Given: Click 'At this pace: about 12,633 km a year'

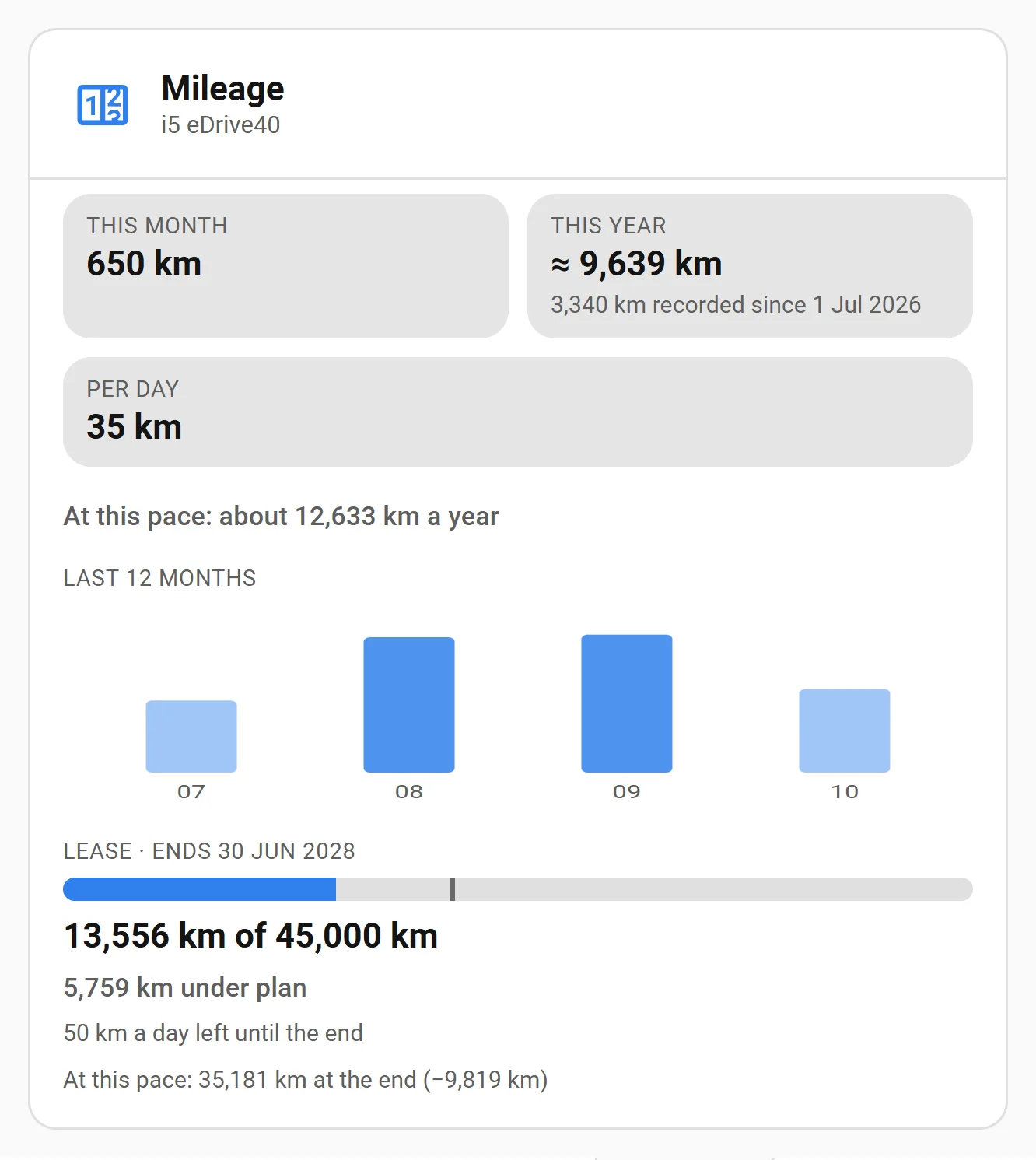Looking at the screenshot, I should pos(281,517).
